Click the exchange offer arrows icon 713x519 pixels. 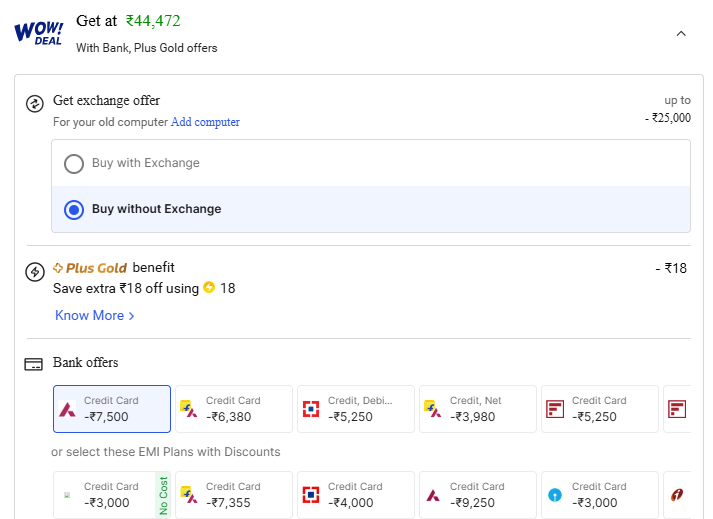point(35,103)
